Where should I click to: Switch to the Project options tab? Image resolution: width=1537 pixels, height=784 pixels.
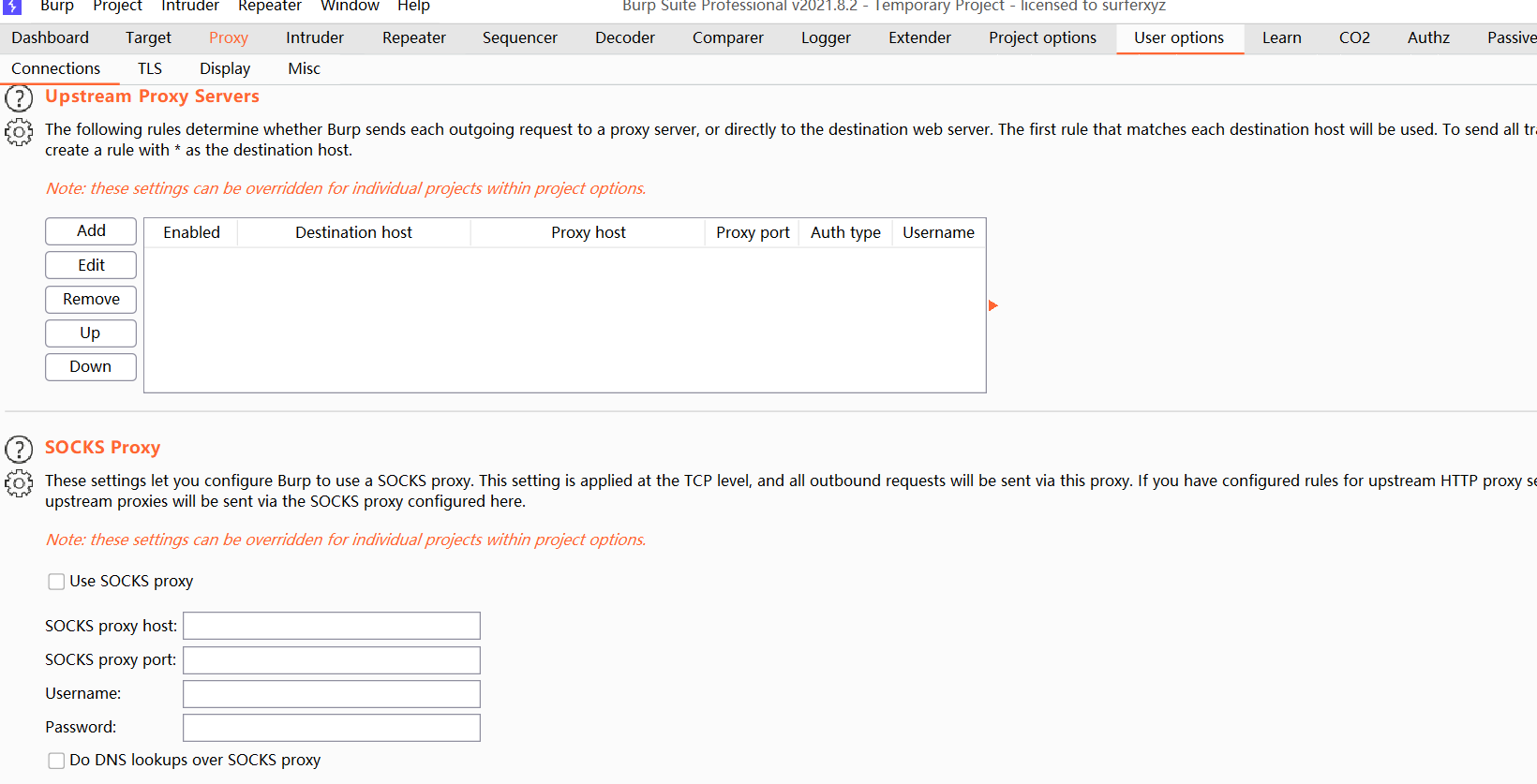tap(1042, 37)
